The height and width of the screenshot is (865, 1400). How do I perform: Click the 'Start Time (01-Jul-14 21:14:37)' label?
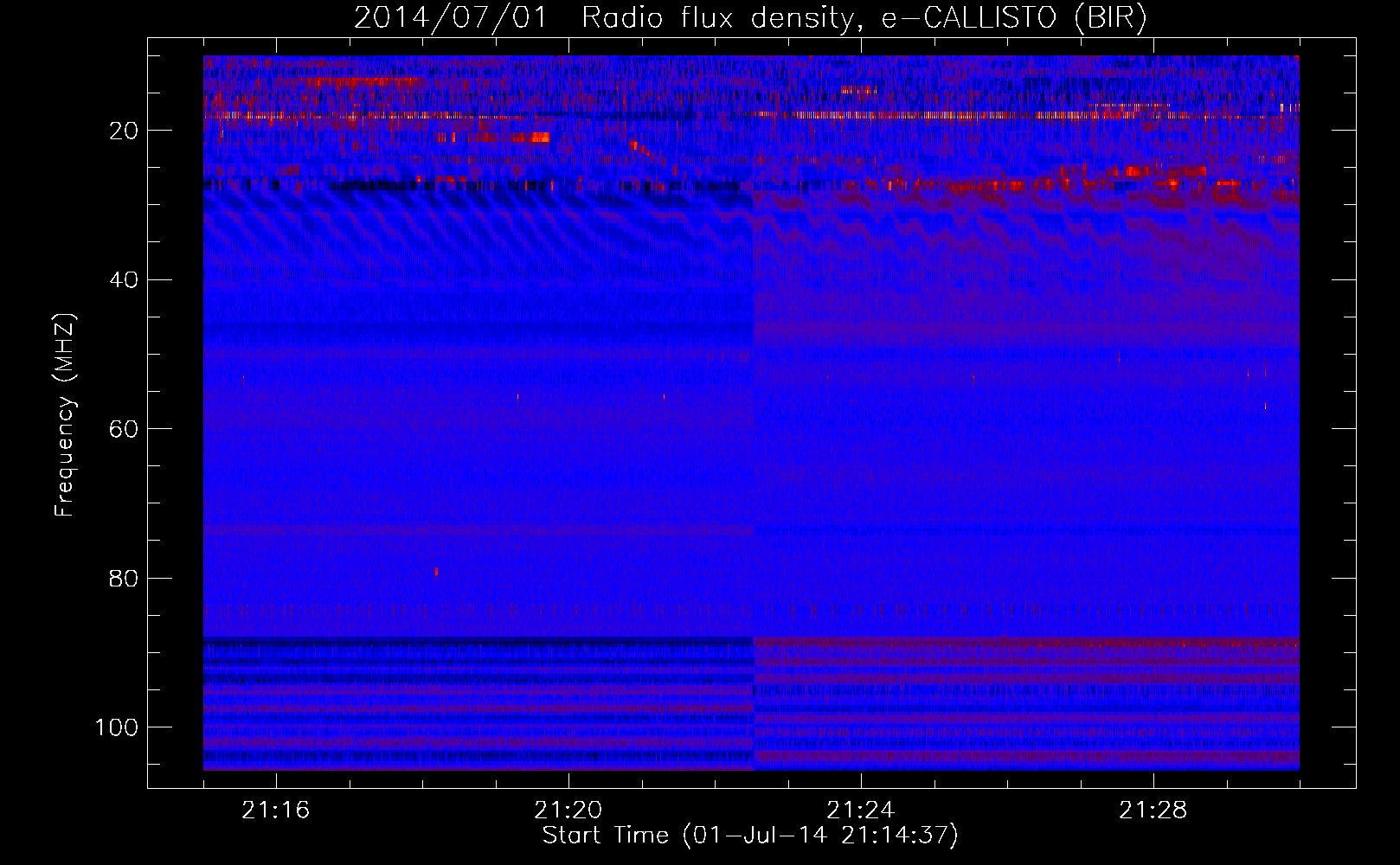point(750,836)
